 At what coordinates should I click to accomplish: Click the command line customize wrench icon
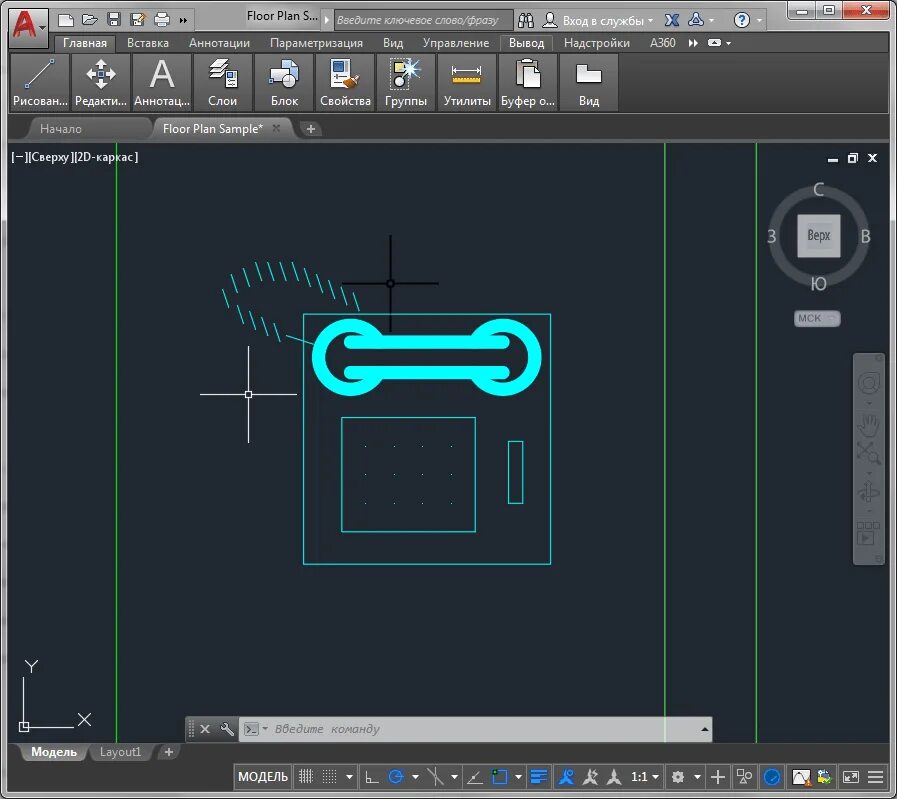[227, 729]
